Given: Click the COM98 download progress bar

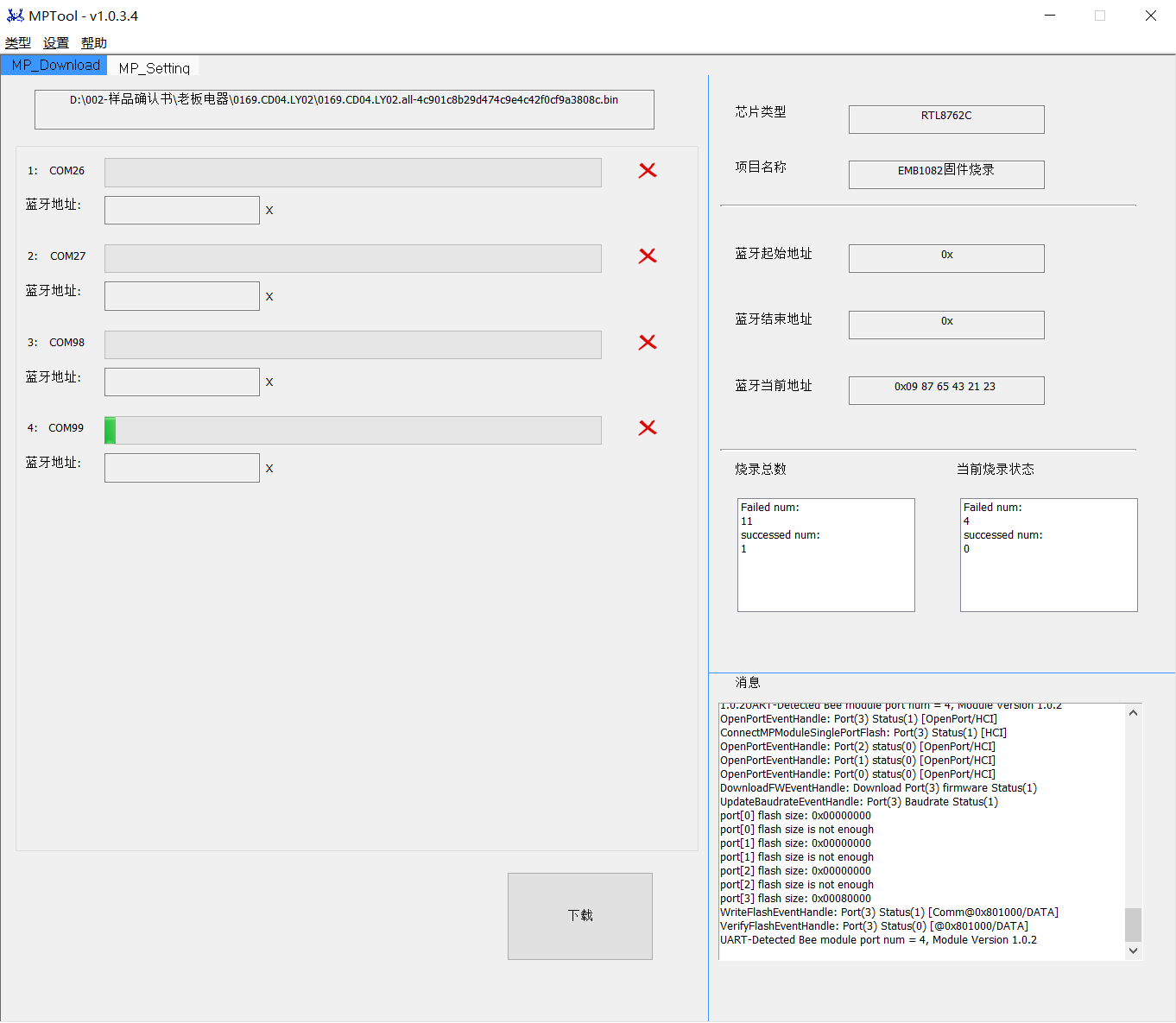Looking at the screenshot, I should pos(353,344).
